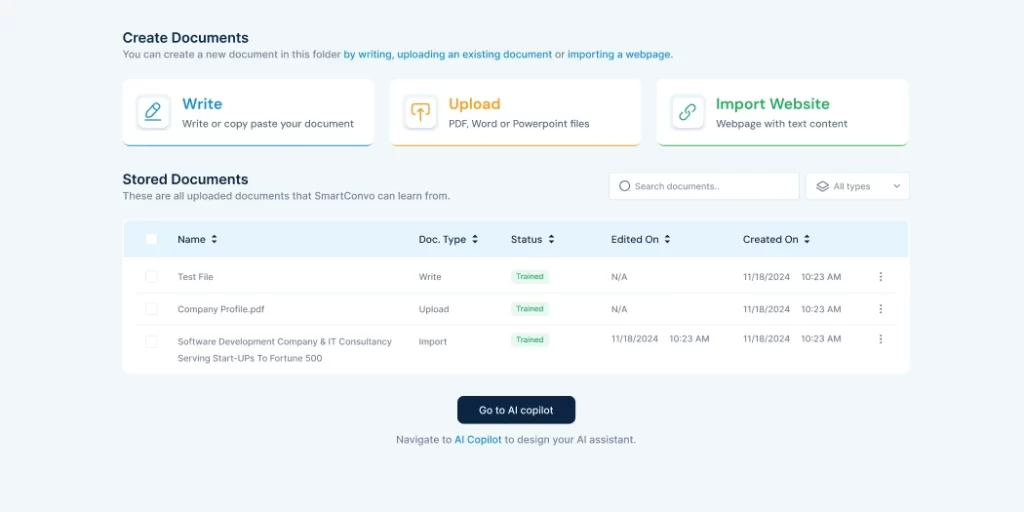The image size is (1024, 512).
Task: Open three-dot menu for Test File row
Action: coord(880,277)
